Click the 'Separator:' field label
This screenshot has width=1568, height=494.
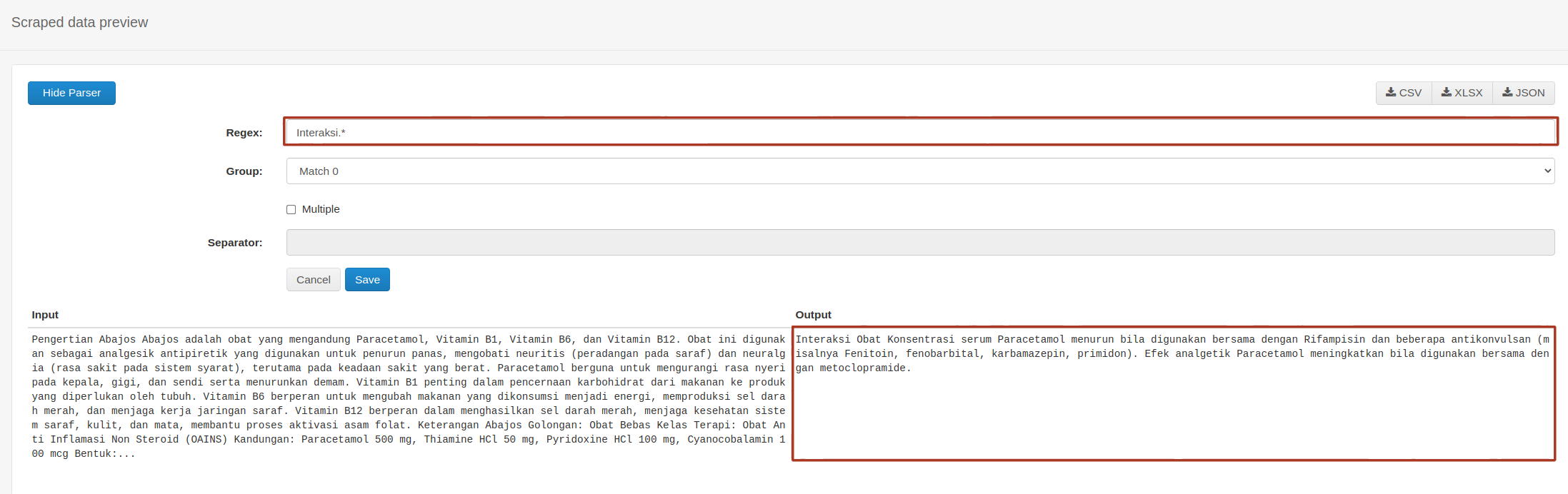[234, 243]
